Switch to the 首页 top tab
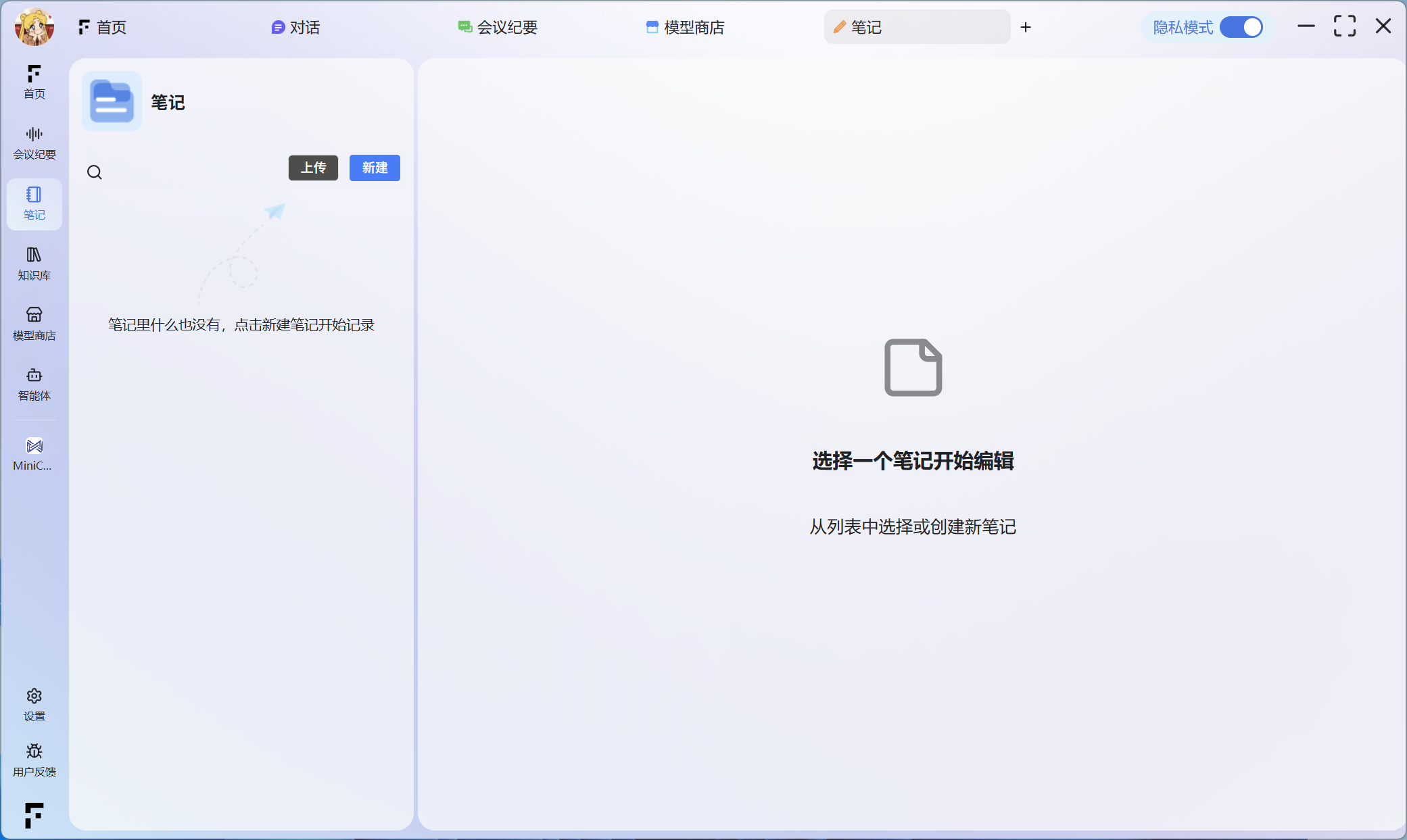The image size is (1407, 840). 103,27
